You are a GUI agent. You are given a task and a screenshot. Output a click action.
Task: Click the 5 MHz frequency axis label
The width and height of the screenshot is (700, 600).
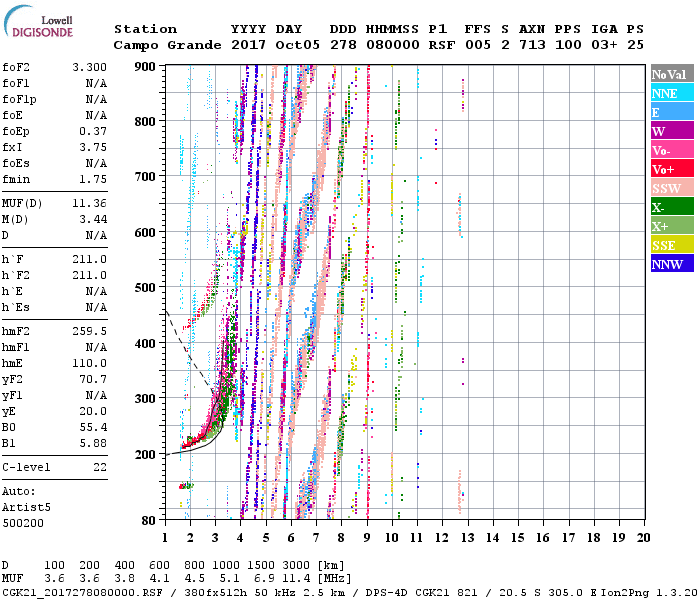pos(266,538)
